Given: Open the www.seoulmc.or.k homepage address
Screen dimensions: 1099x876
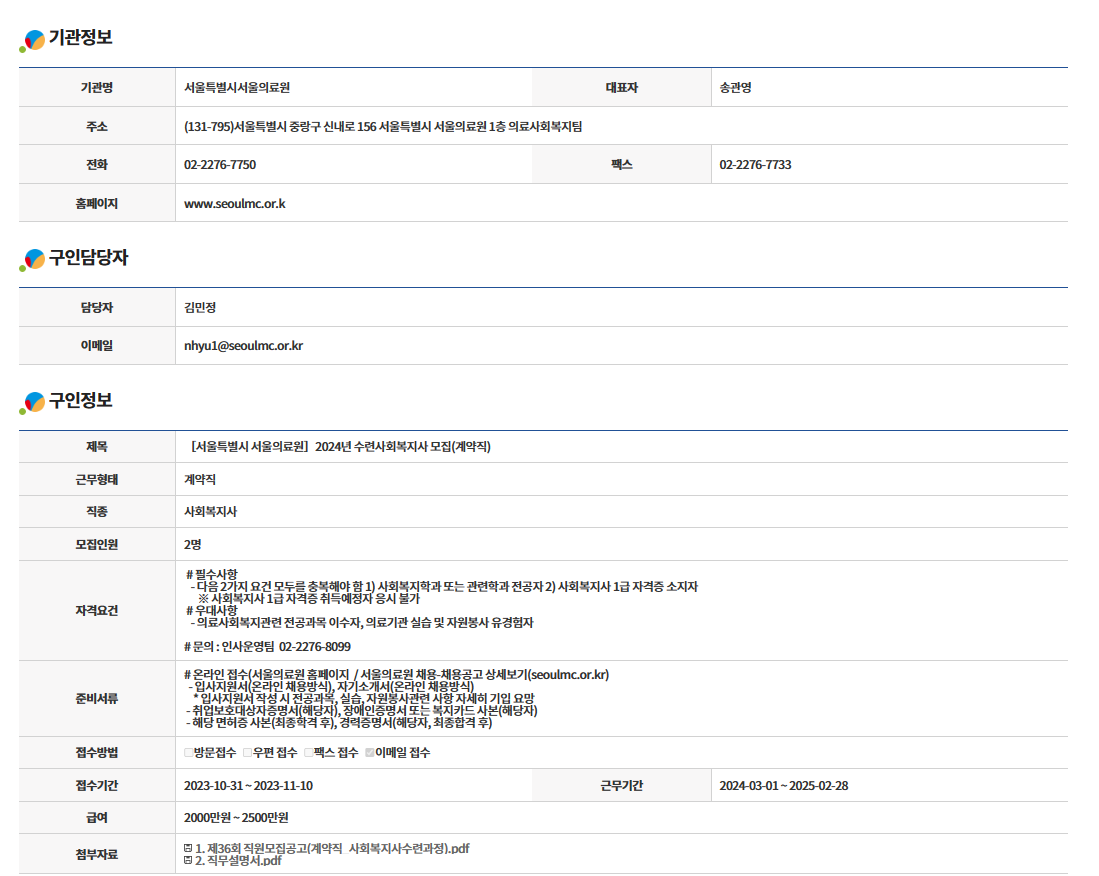Looking at the screenshot, I should (235, 203).
